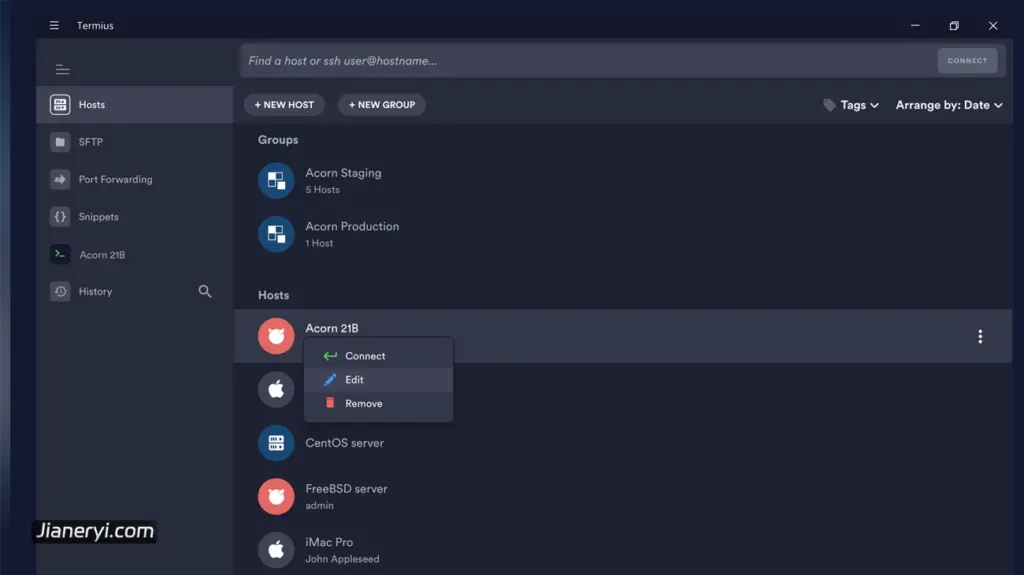Click the Hosts sidebar icon
This screenshot has height=575, width=1024.
[60, 105]
